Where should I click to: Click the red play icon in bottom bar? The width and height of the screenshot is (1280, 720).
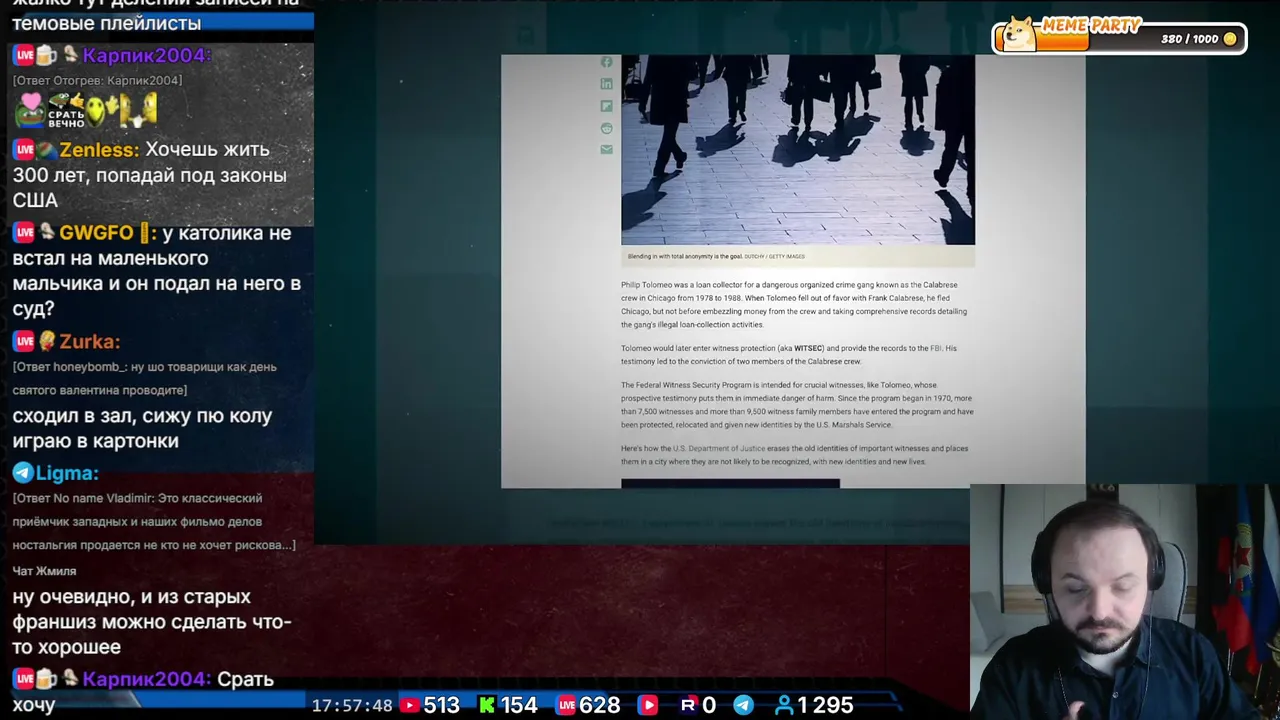(x=648, y=706)
